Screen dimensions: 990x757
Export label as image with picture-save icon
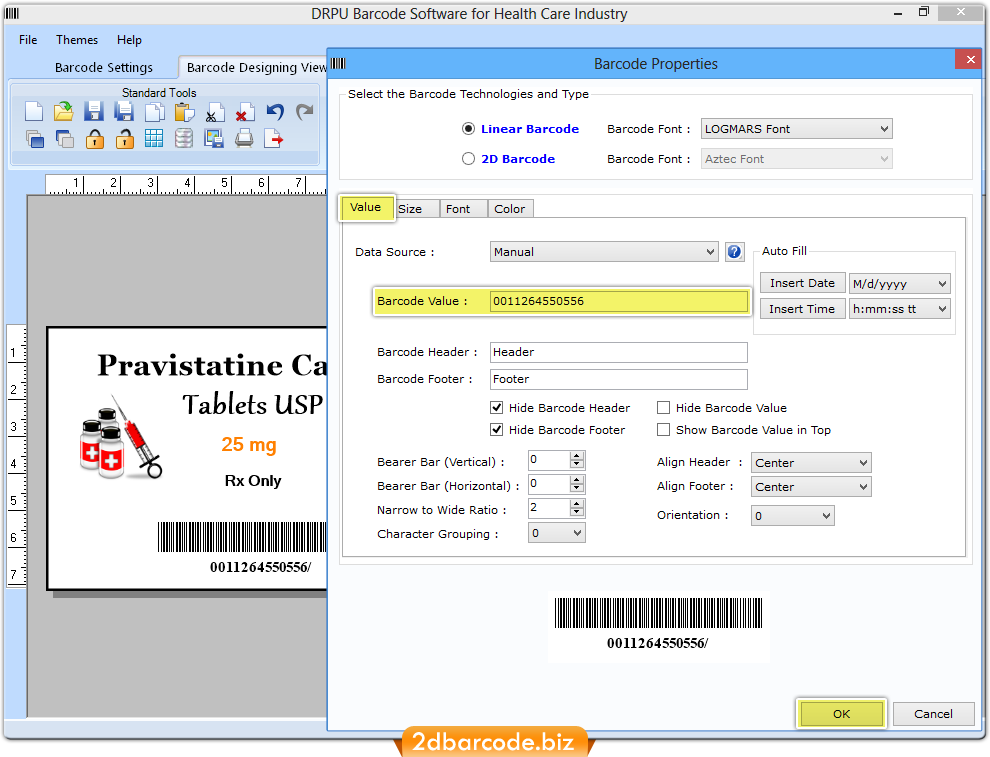tap(214, 138)
